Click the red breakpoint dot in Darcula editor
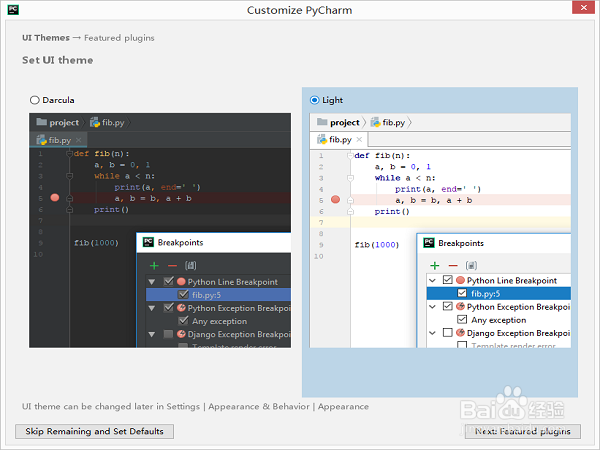 55,197
